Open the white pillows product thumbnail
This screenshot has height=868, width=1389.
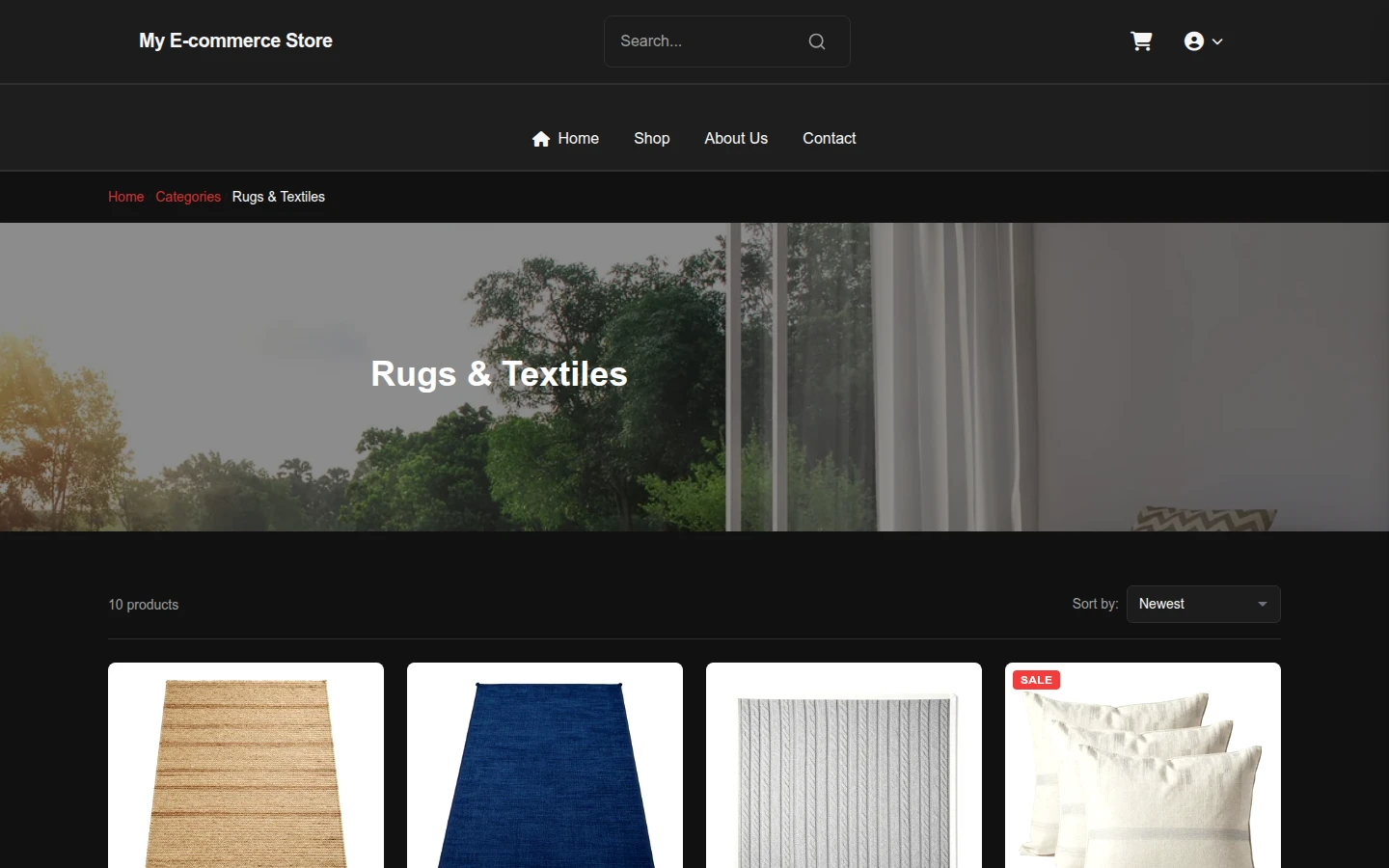pyautogui.click(x=1143, y=766)
